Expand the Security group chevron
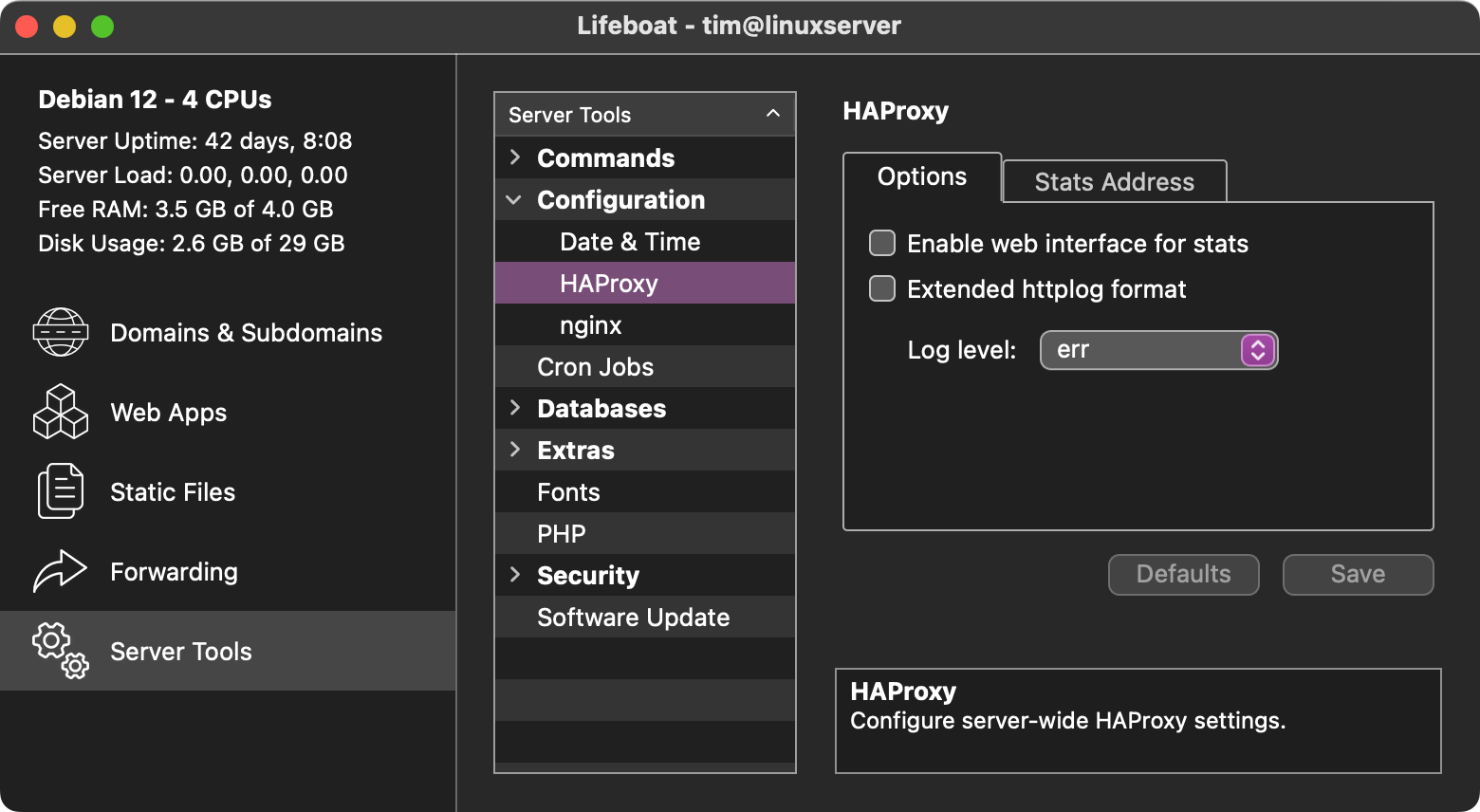The width and height of the screenshot is (1480, 812). pyautogui.click(x=515, y=575)
